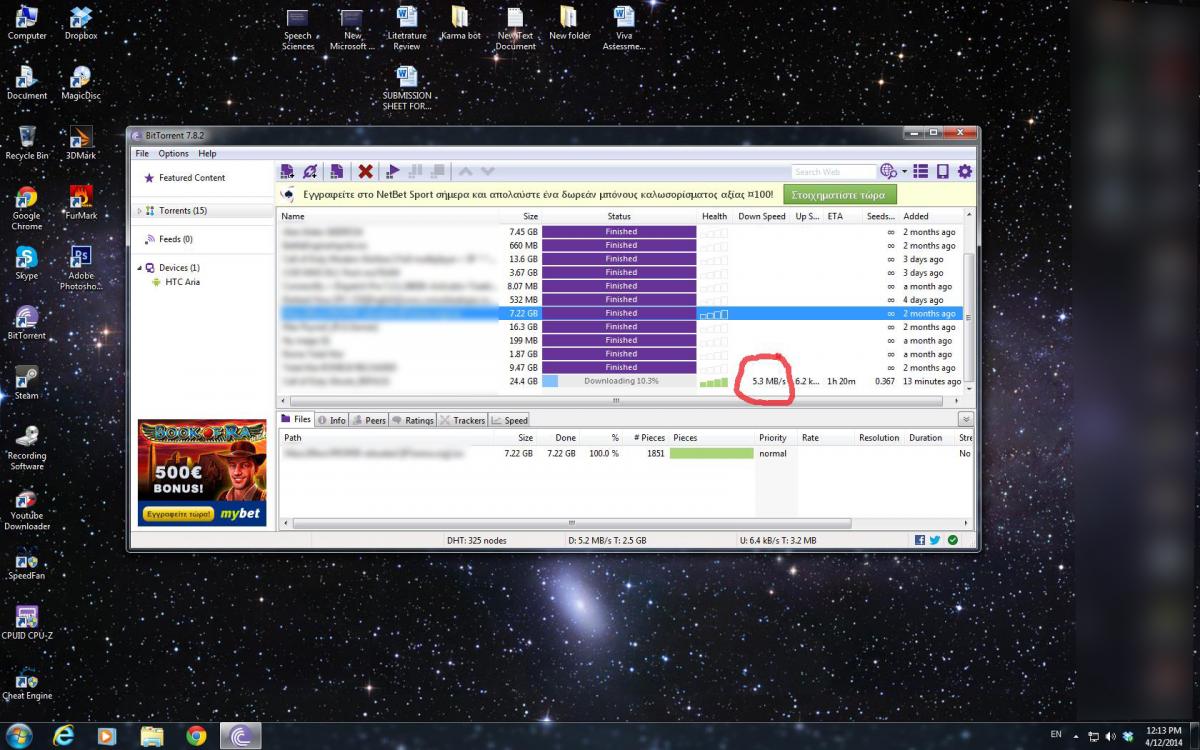1200x750 pixels.
Task: Sort torrents by the Status column
Action: pyautogui.click(x=619, y=216)
